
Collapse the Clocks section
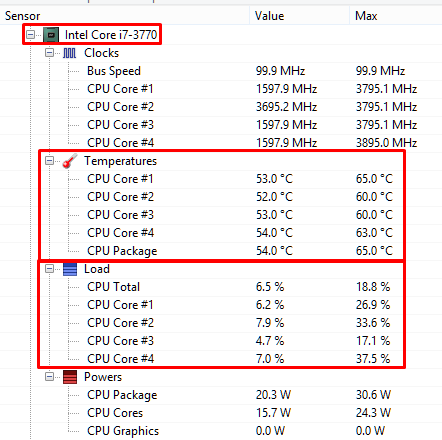tap(49, 53)
